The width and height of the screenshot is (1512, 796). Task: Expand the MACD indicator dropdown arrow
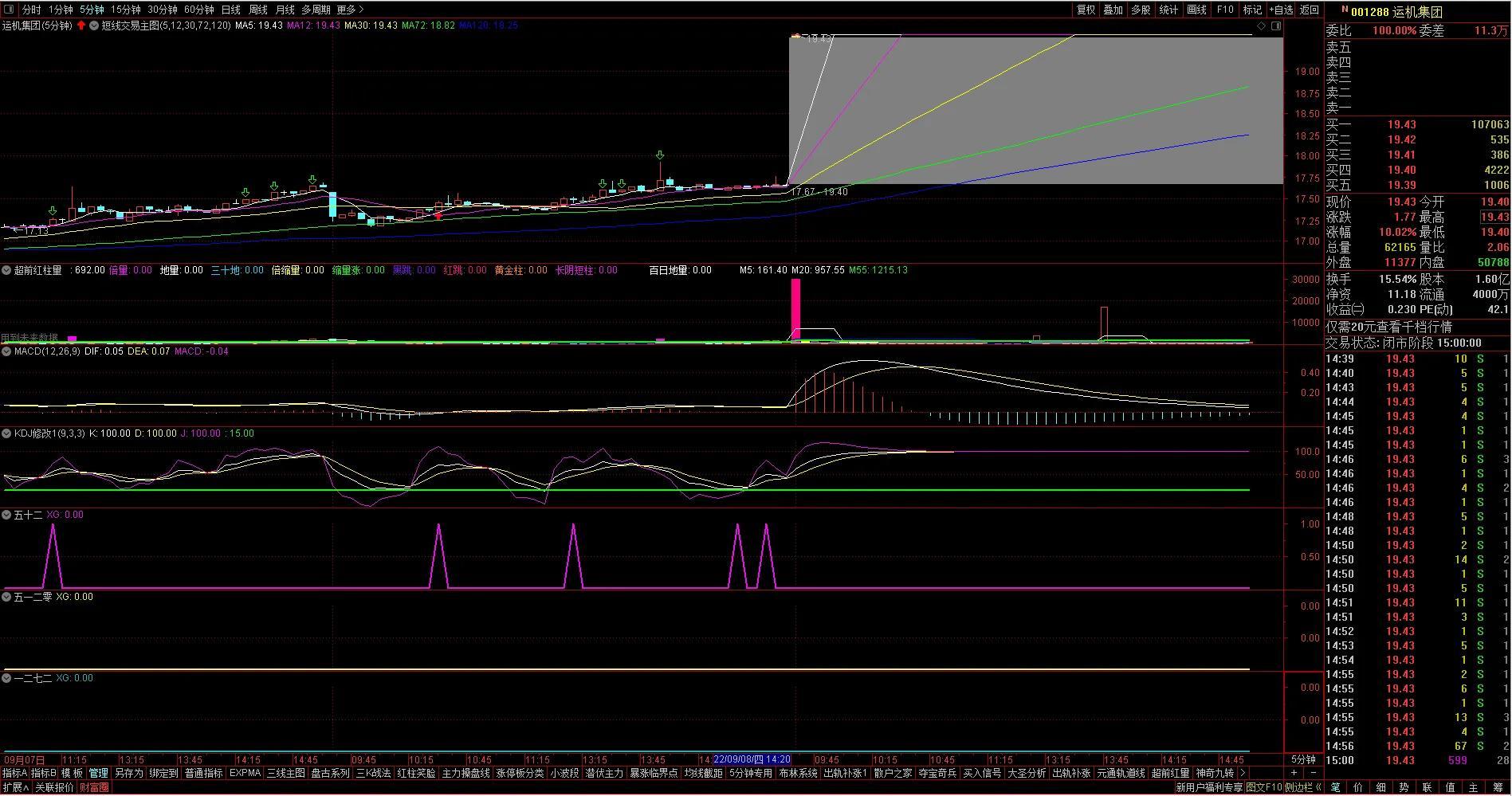(7, 351)
